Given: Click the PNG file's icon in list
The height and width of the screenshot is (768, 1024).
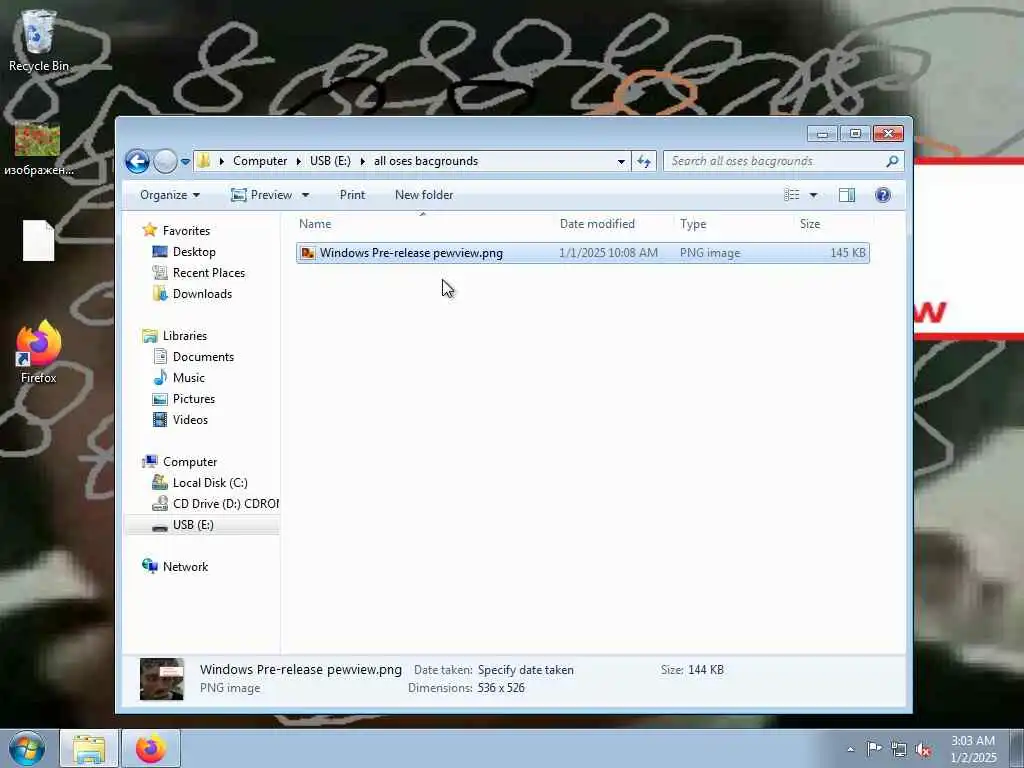Looking at the screenshot, I should pos(308,253).
